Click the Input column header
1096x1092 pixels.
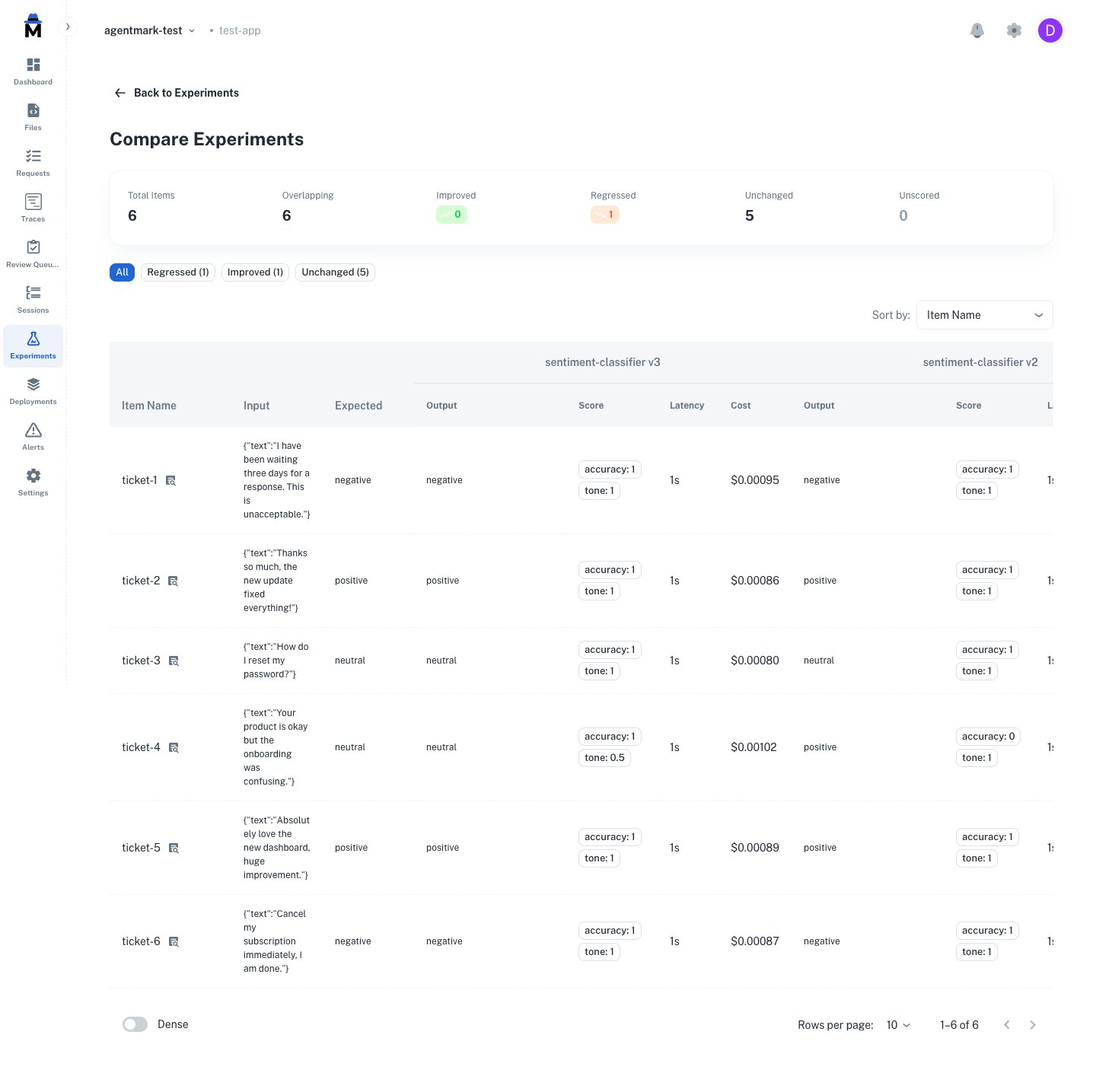pos(256,406)
